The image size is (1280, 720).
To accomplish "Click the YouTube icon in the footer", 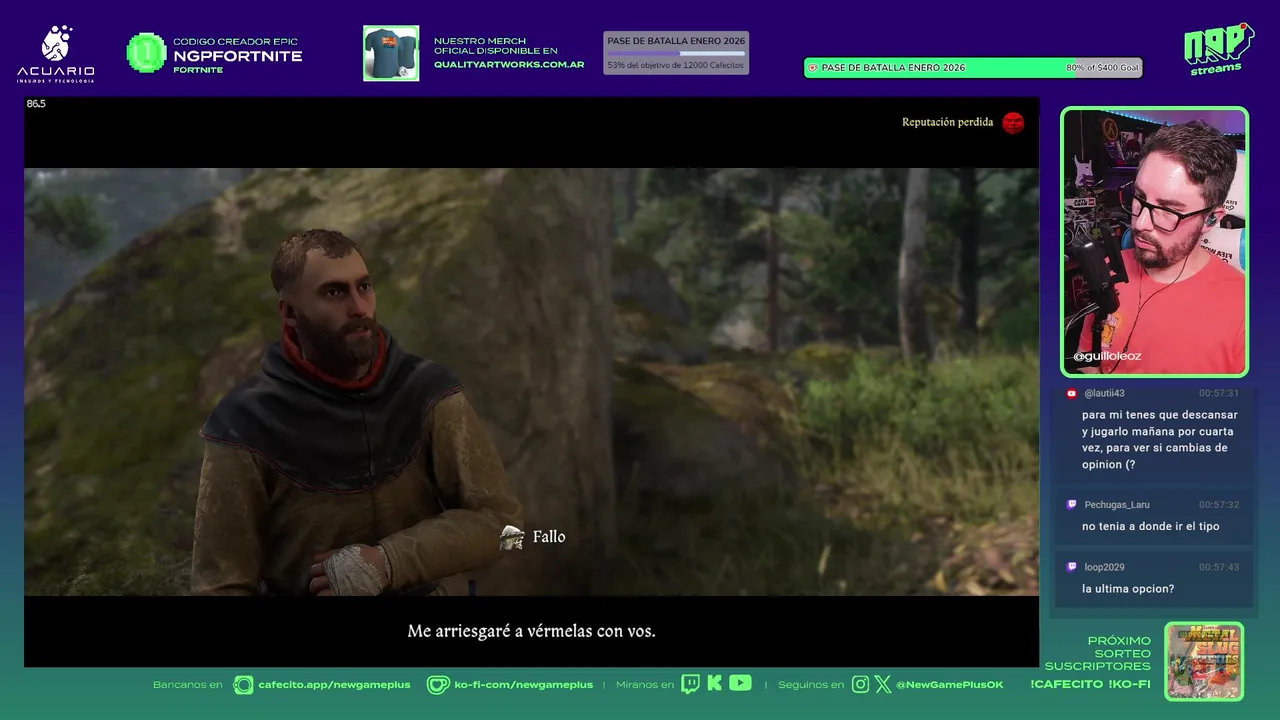I will click(740, 683).
